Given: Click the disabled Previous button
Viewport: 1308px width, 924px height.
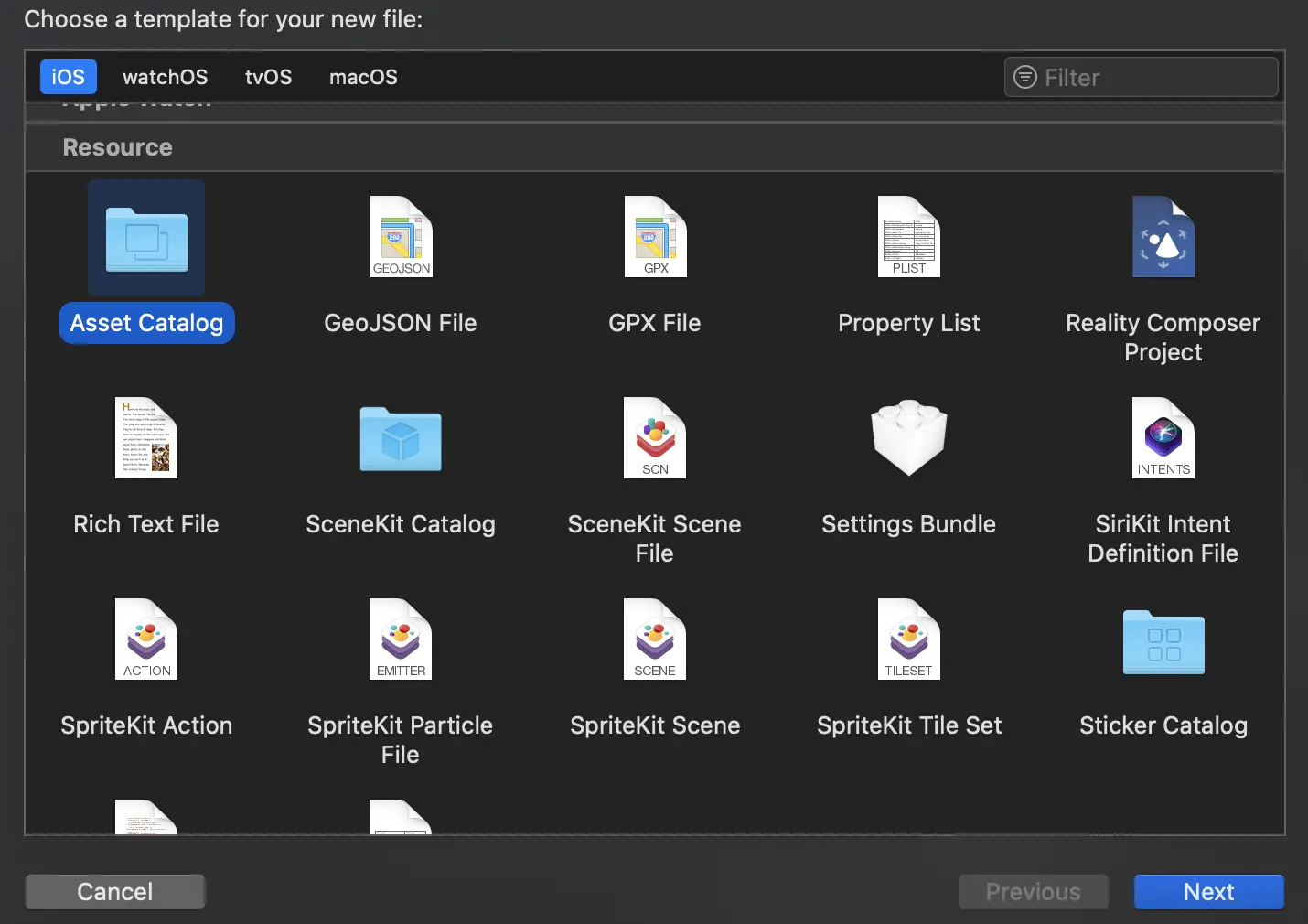Looking at the screenshot, I should click(x=1034, y=892).
